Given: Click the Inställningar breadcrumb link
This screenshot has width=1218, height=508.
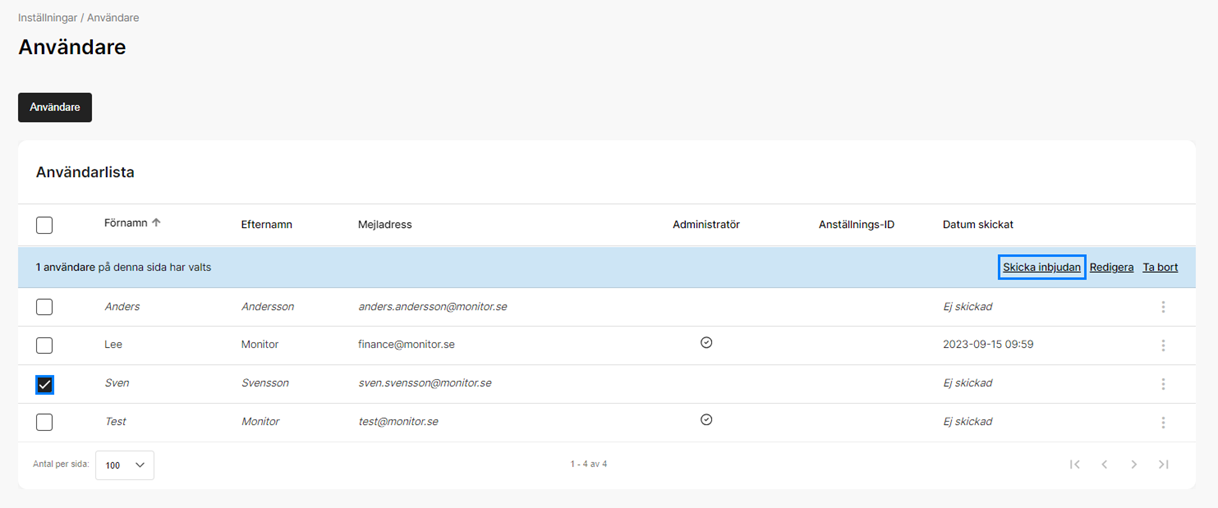Looking at the screenshot, I should (47, 18).
